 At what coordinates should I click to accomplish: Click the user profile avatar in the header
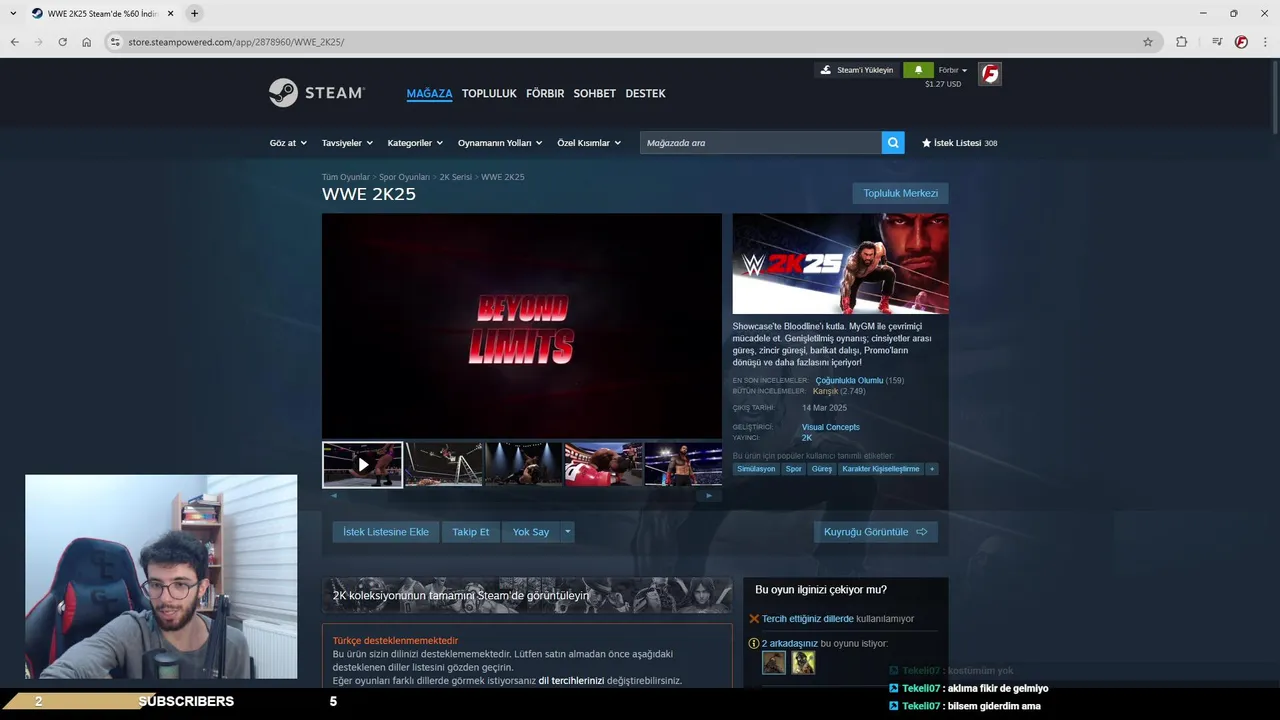(990, 74)
